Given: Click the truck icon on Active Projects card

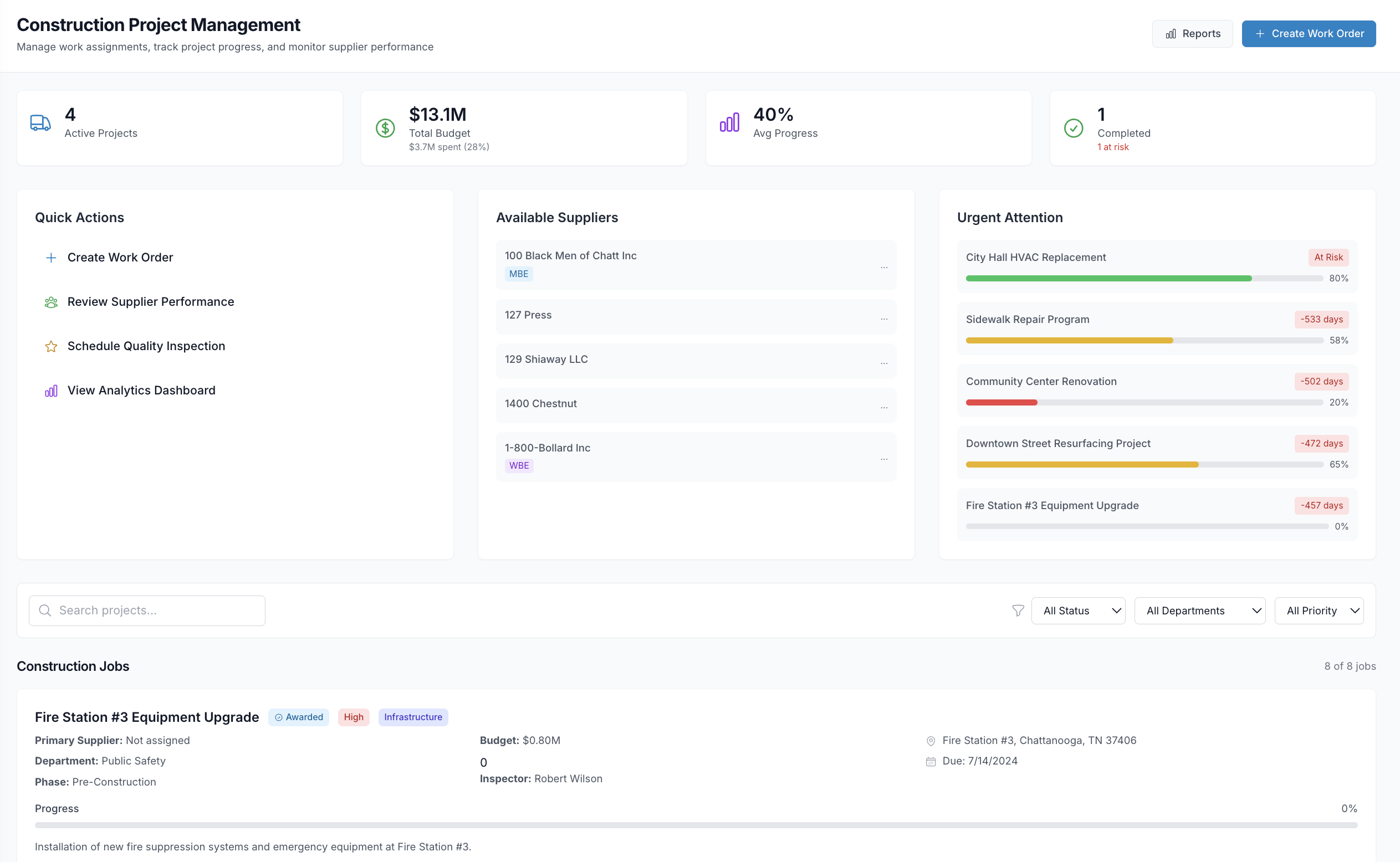Looking at the screenshot, I should (x=39, y=122).
